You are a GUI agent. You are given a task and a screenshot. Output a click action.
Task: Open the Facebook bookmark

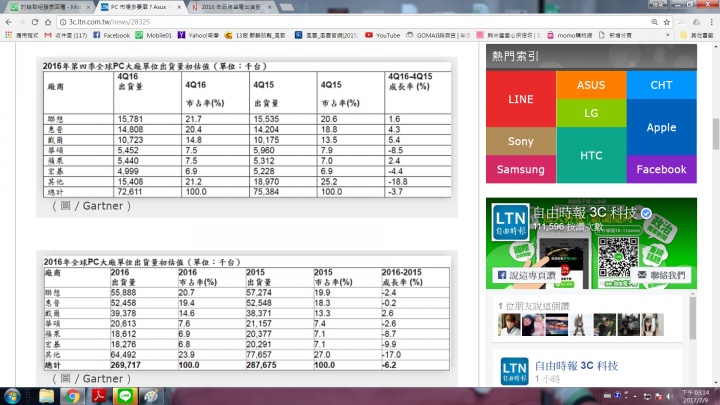(x=112, y=35)
